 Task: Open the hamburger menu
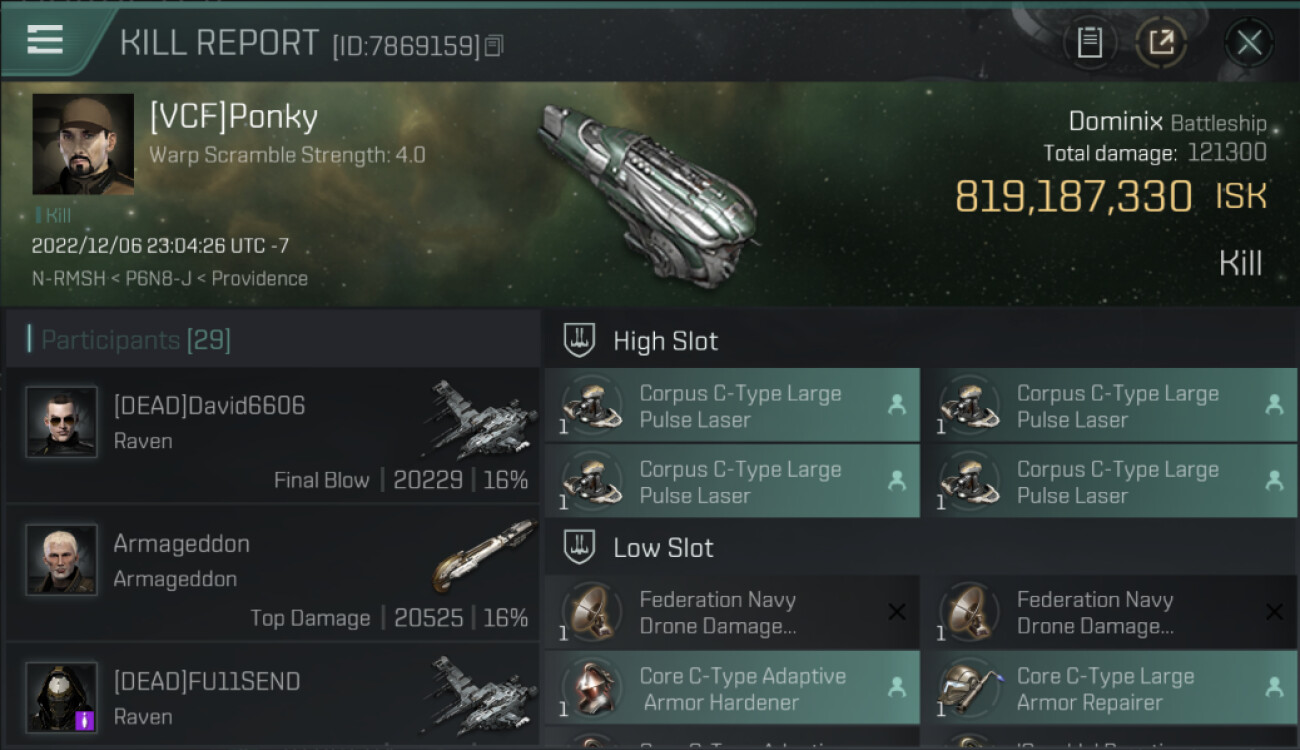(45, 40)
